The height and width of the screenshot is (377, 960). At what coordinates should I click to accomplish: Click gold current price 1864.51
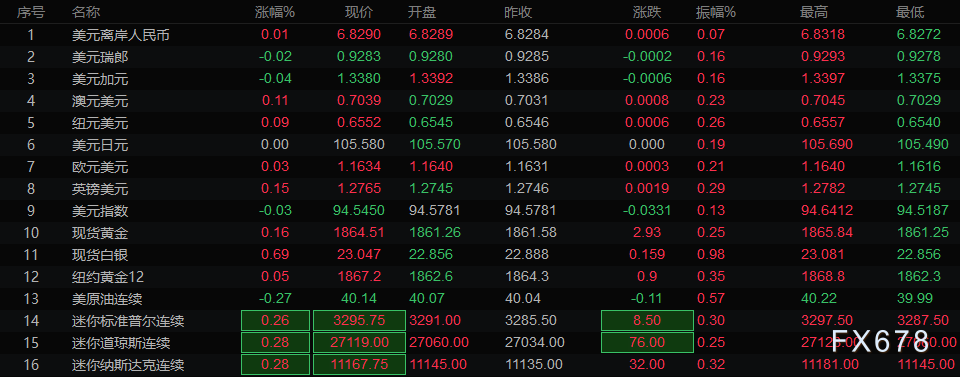[x=359, y=233]
